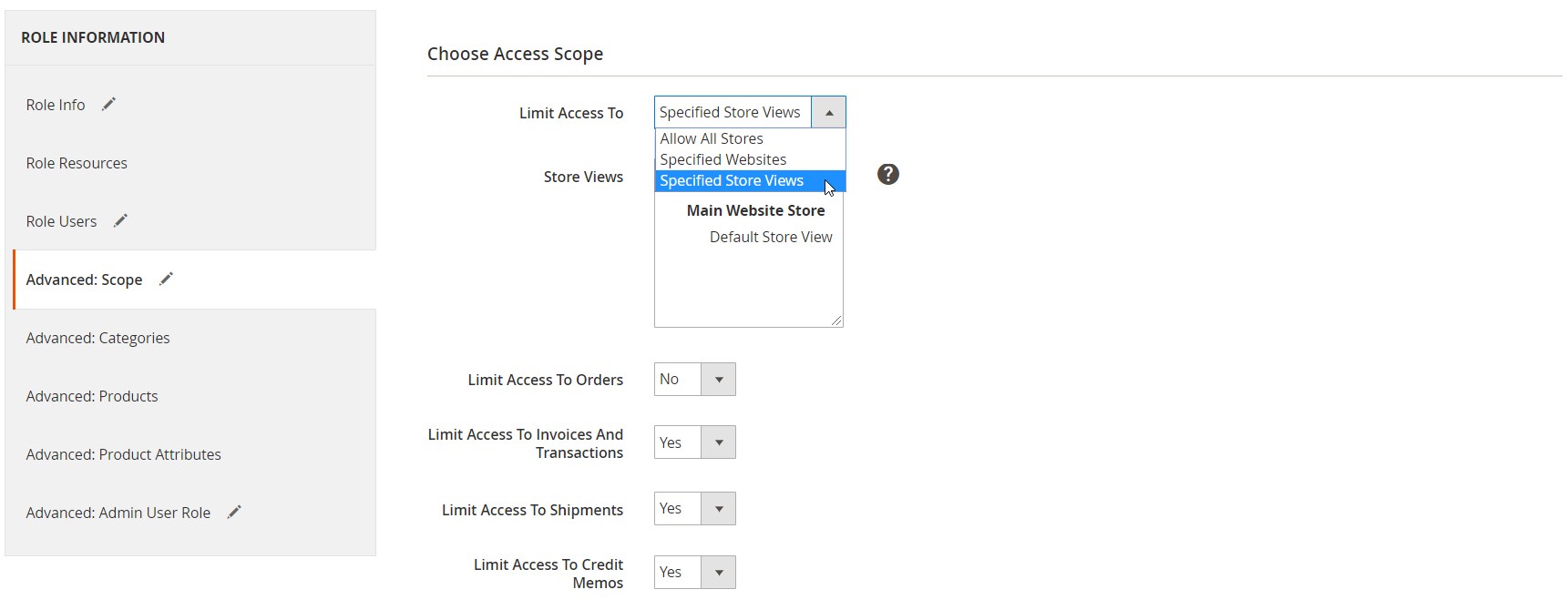Click the pencil icon beside Role Users
Screen dimensions: 1568x610
click(x=120, y=221)
